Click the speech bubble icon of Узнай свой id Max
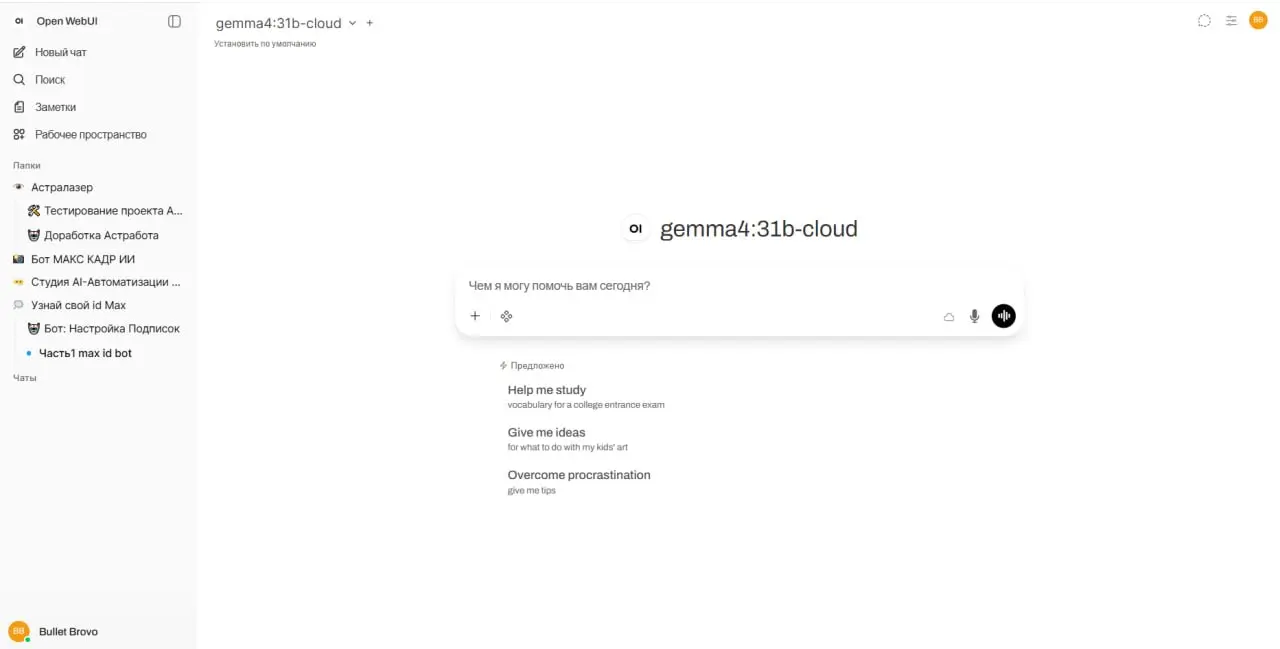The image size is (1280, 649). 18,305
